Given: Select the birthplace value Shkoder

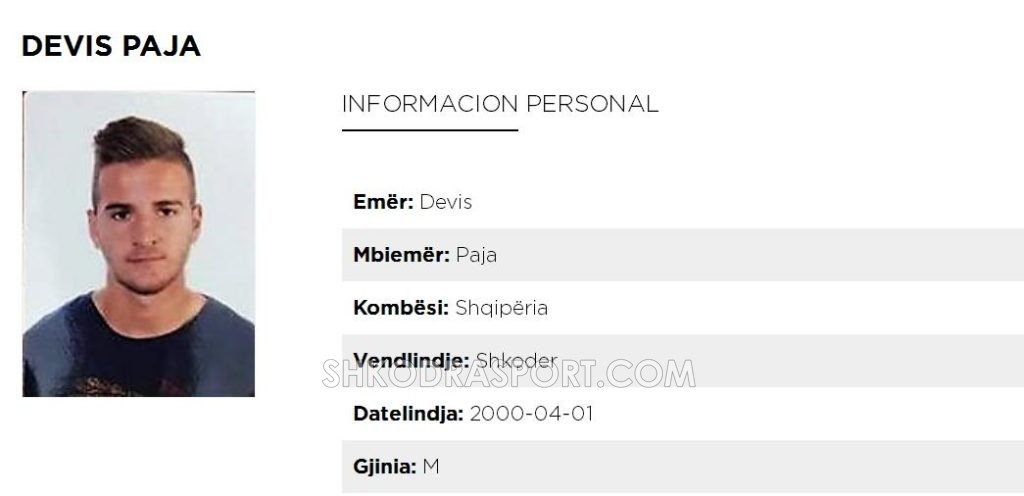Looking at the screenshot, I should [x=517, y=360].
